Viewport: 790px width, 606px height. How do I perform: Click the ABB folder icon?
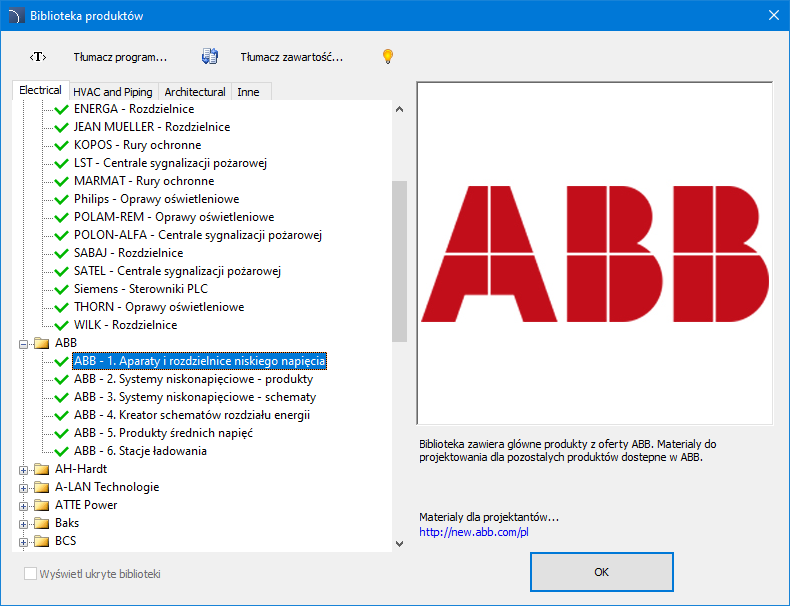click(x=42, y=343)
